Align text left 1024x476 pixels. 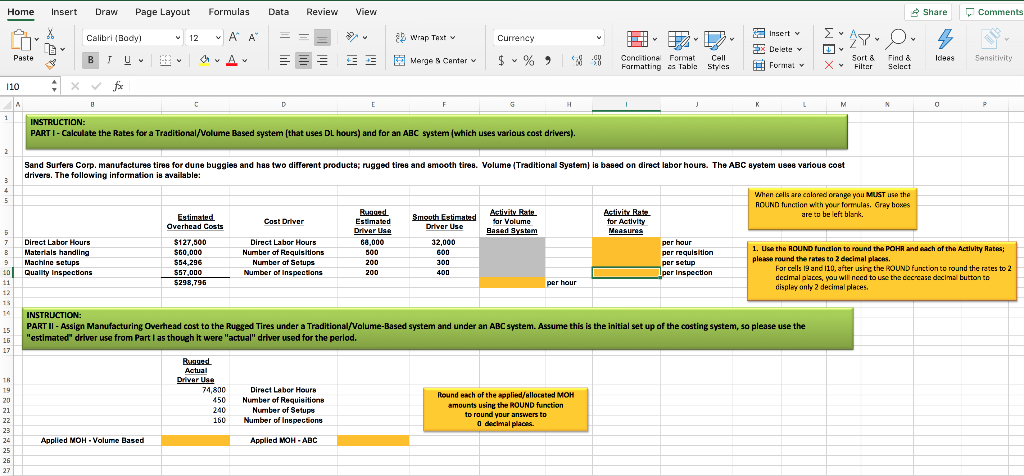[285, 61]
